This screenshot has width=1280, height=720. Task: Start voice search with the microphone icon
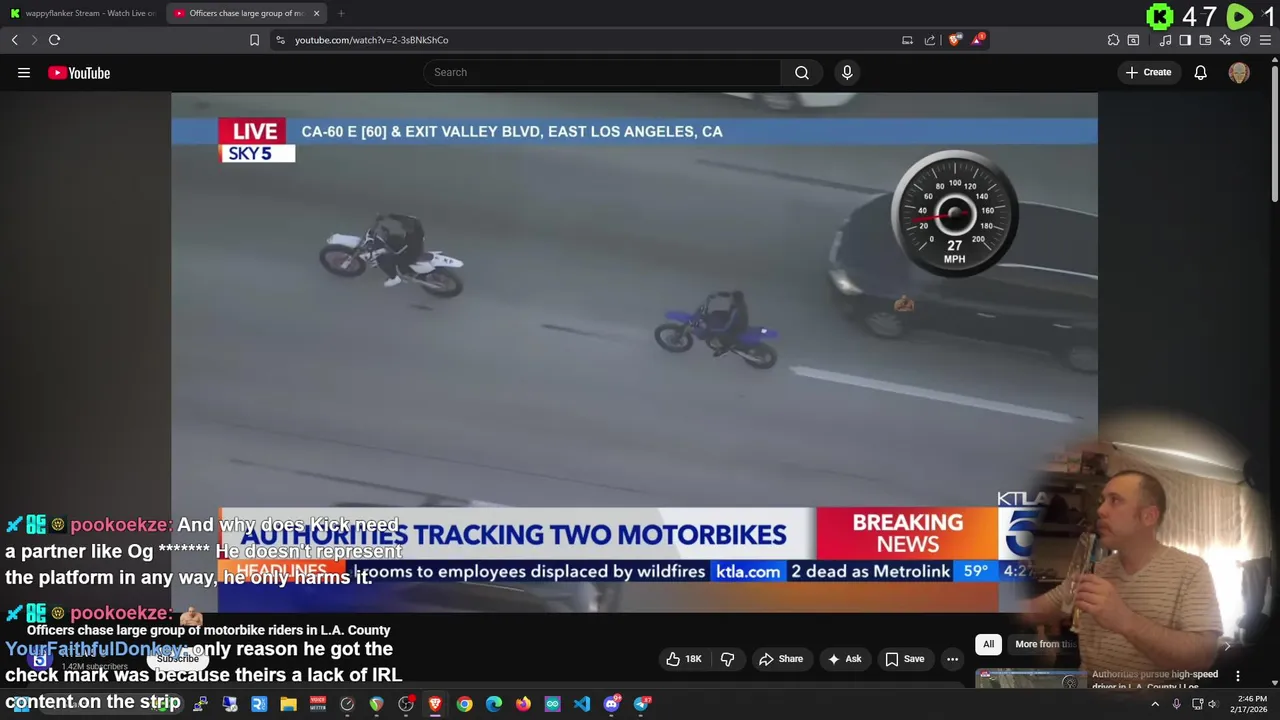coord(847,72)
